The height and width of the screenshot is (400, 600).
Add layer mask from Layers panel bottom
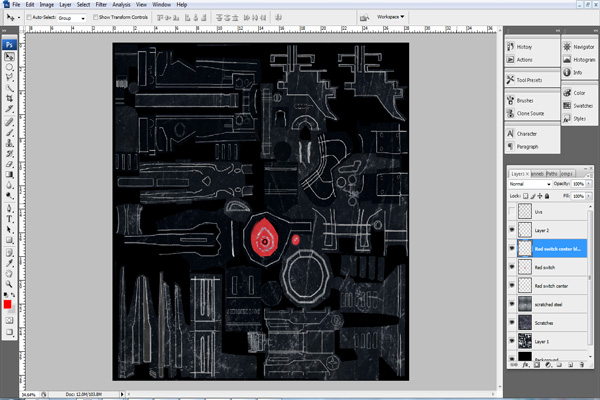pos(537,365)
